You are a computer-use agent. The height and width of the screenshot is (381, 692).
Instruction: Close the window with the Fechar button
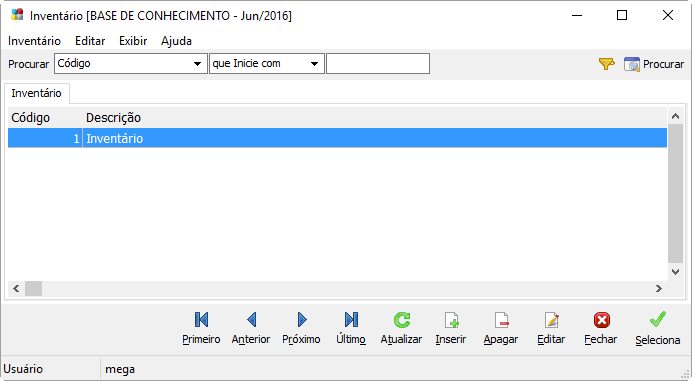tap(601, 328)
